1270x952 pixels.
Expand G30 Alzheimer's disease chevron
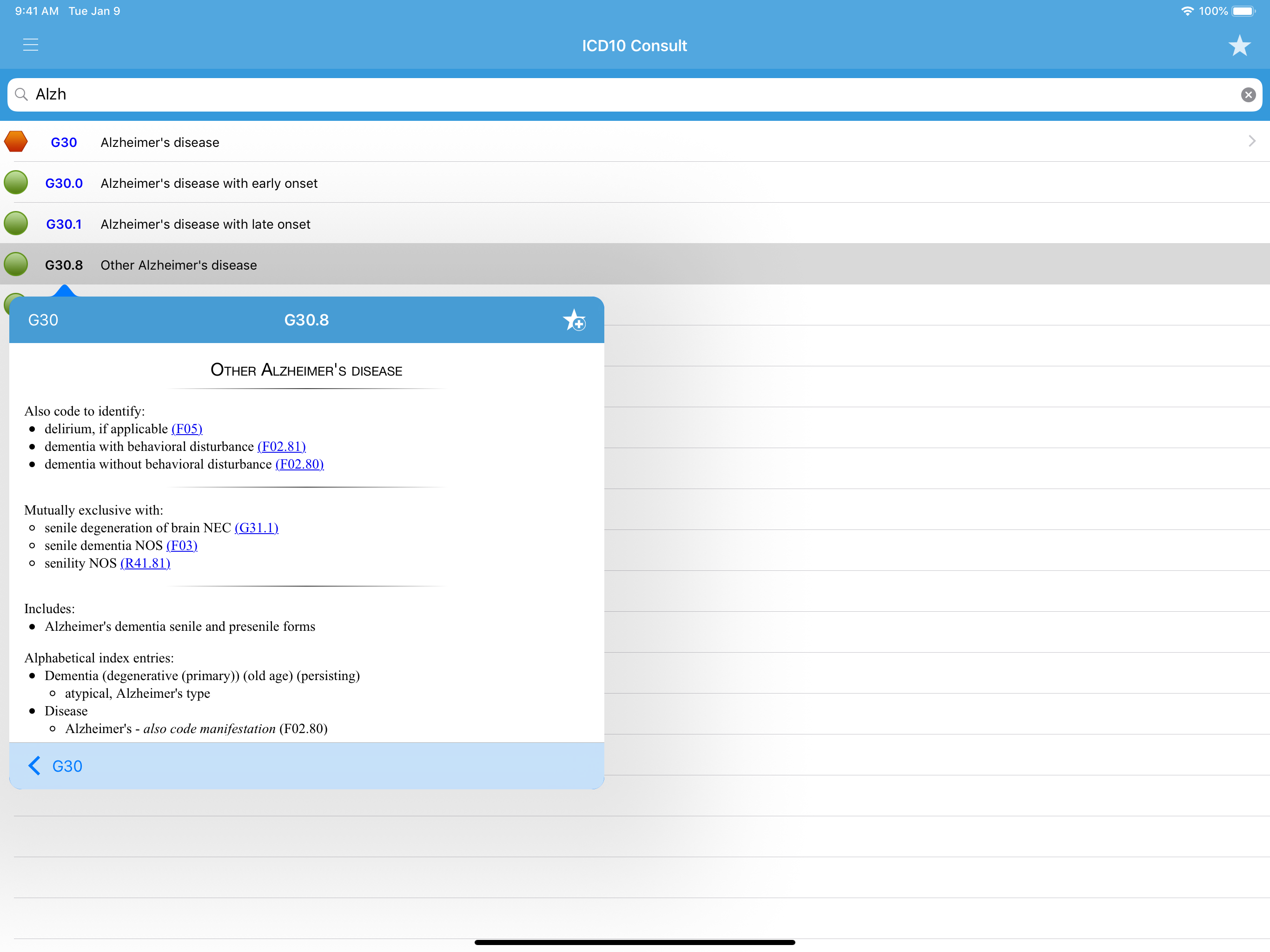1251,141
